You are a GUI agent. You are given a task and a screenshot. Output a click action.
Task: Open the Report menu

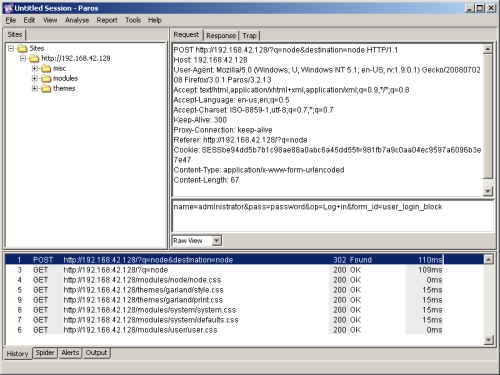(x=107, y=20)
